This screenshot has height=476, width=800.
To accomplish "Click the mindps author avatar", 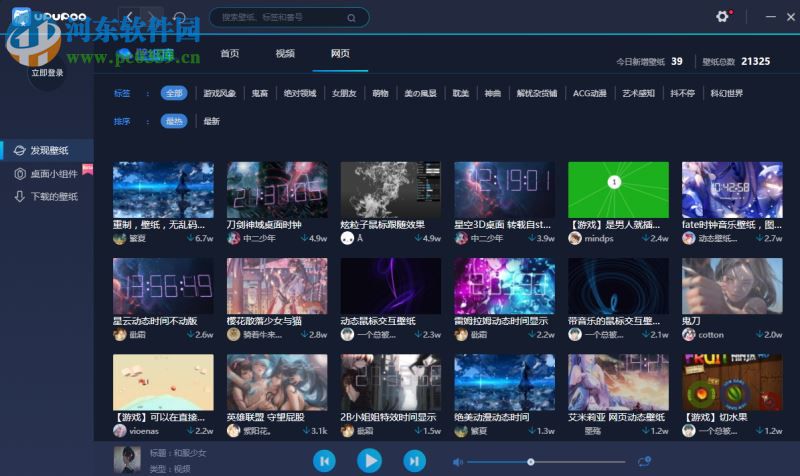I will coord(575,238).
